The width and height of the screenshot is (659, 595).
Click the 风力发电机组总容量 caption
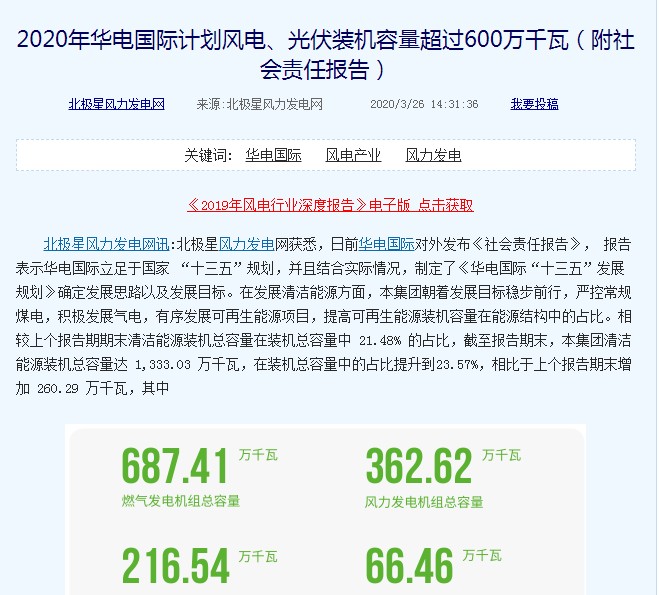(424, 502)
